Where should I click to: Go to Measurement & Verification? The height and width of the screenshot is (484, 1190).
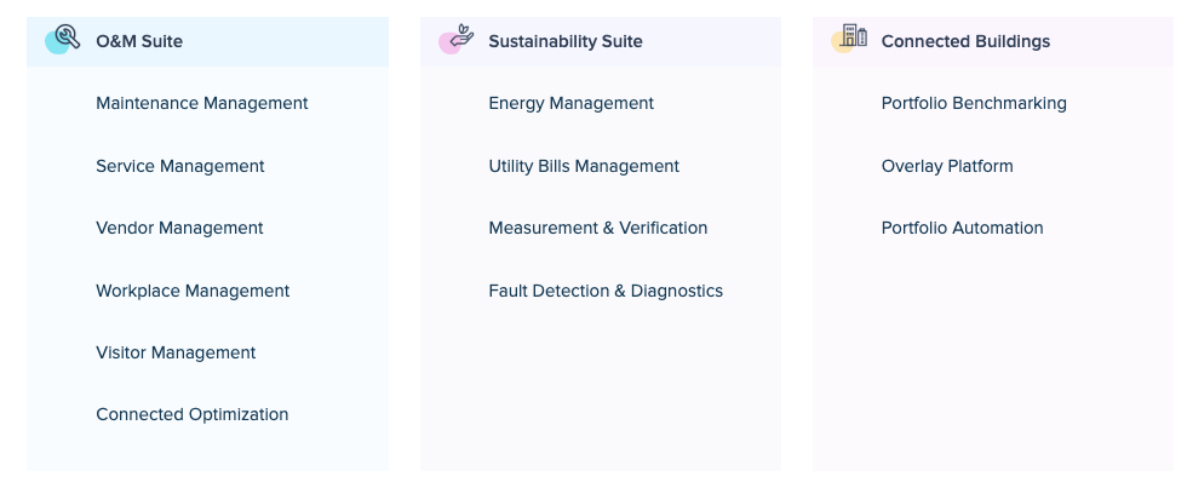[598, 228]
